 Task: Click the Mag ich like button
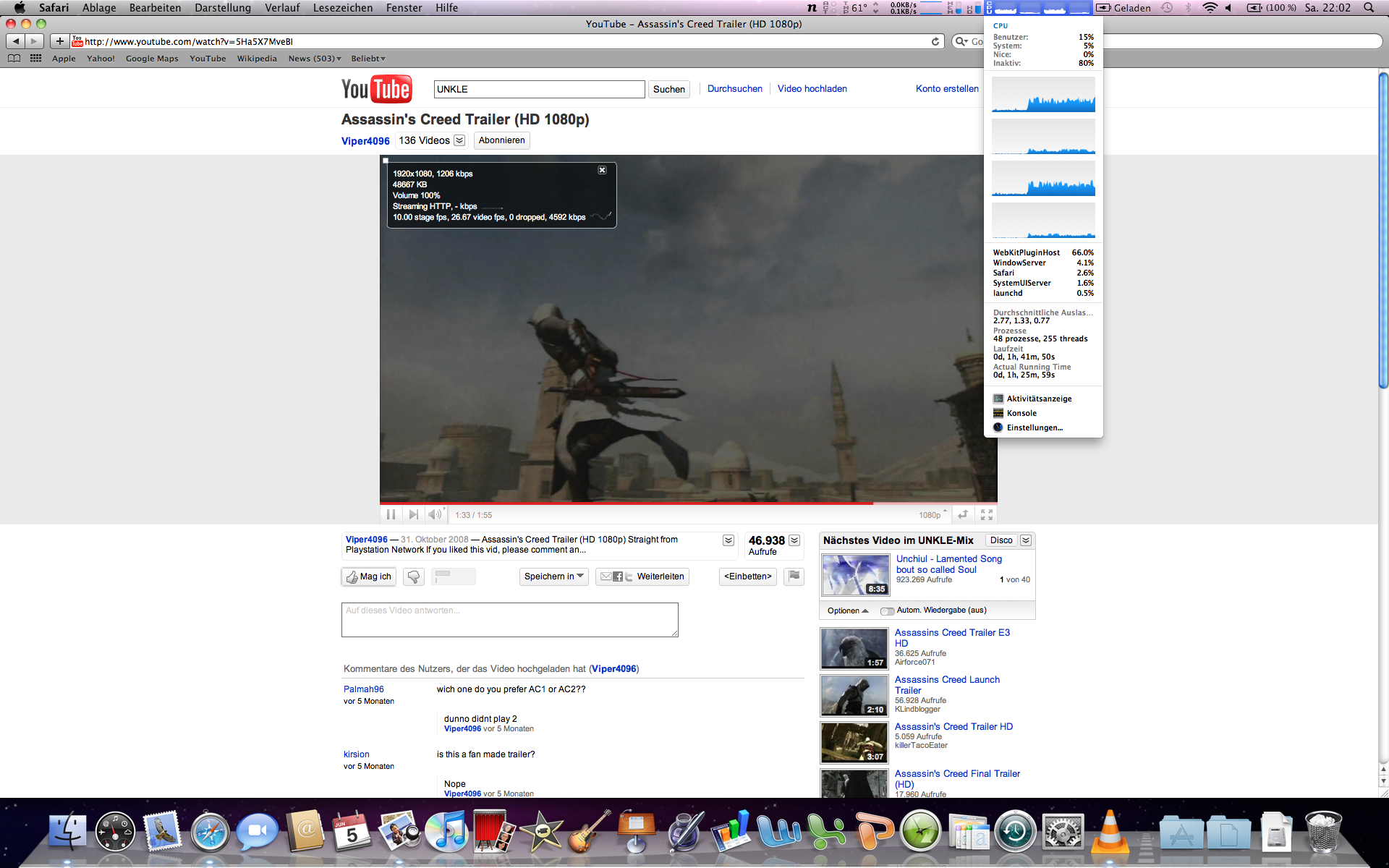[x=369, y=576]
